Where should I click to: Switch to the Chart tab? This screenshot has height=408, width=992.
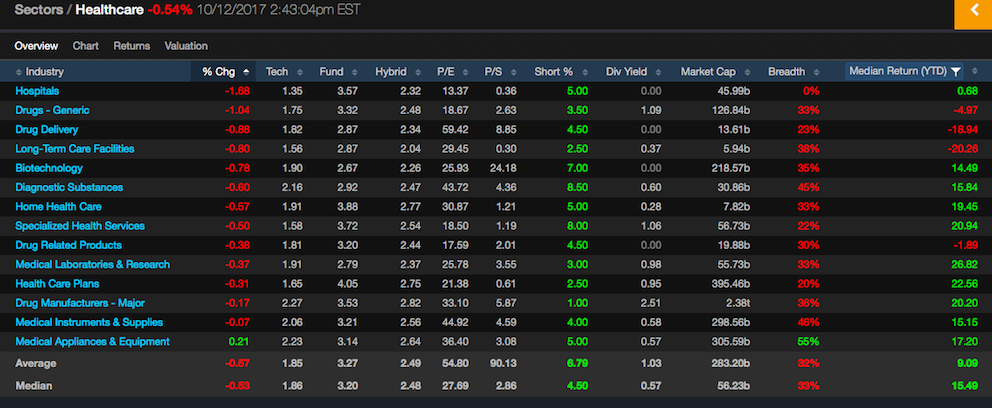85,46
